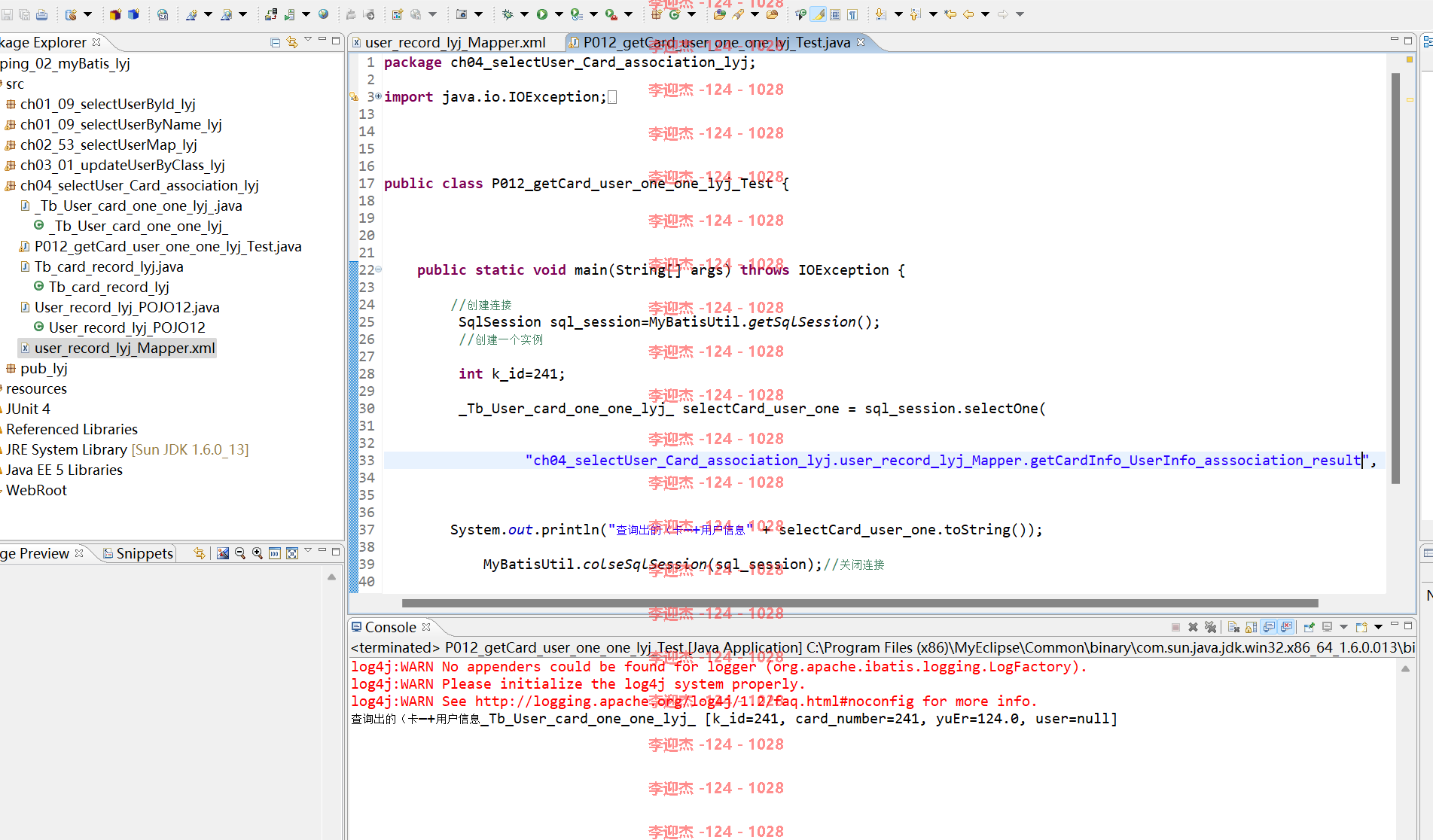
Task: Open Package Explorer view menu triangle
Action: pos(308,40)
